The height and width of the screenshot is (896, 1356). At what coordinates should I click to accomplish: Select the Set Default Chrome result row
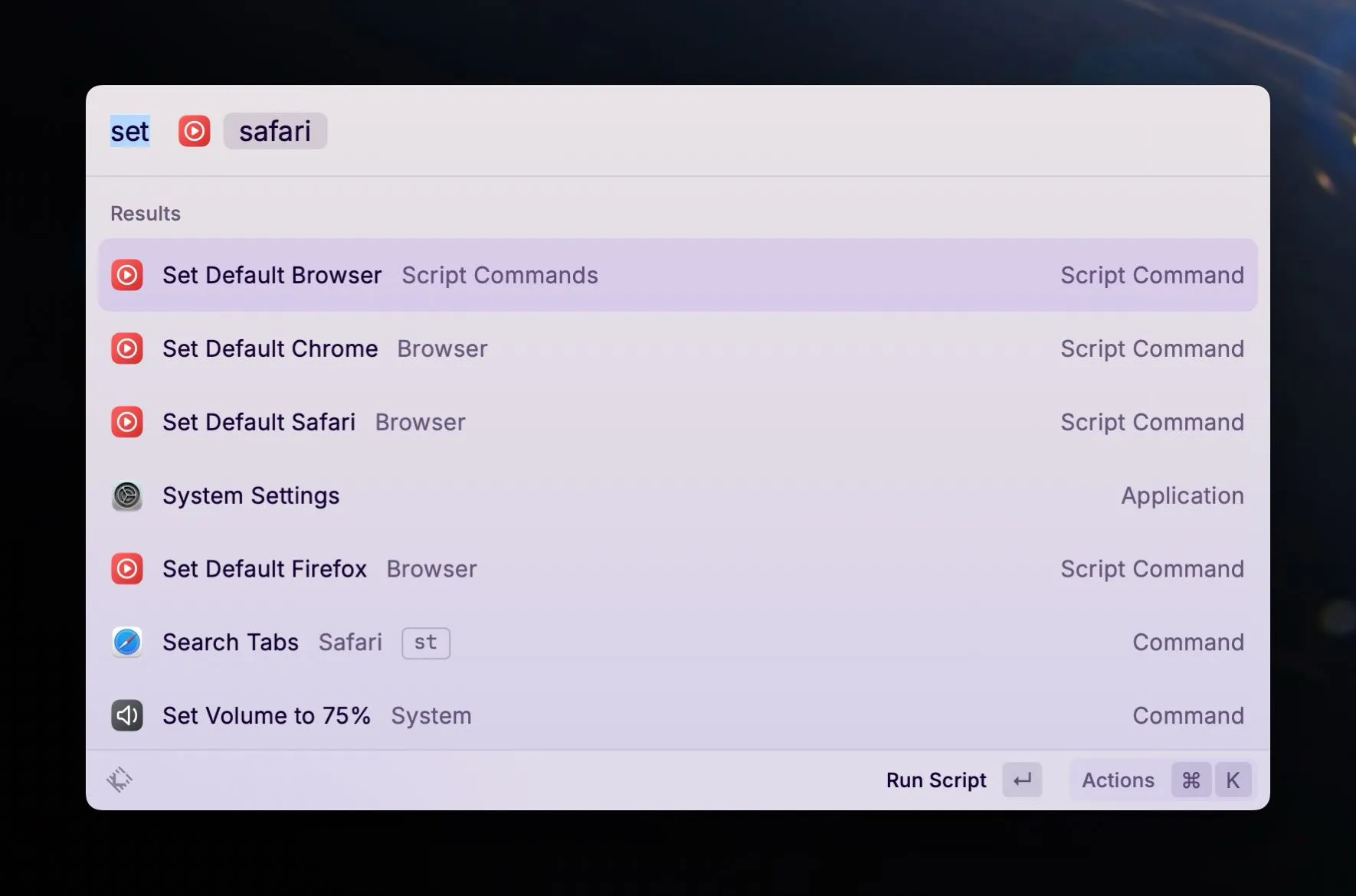click(x=270, y=348)
